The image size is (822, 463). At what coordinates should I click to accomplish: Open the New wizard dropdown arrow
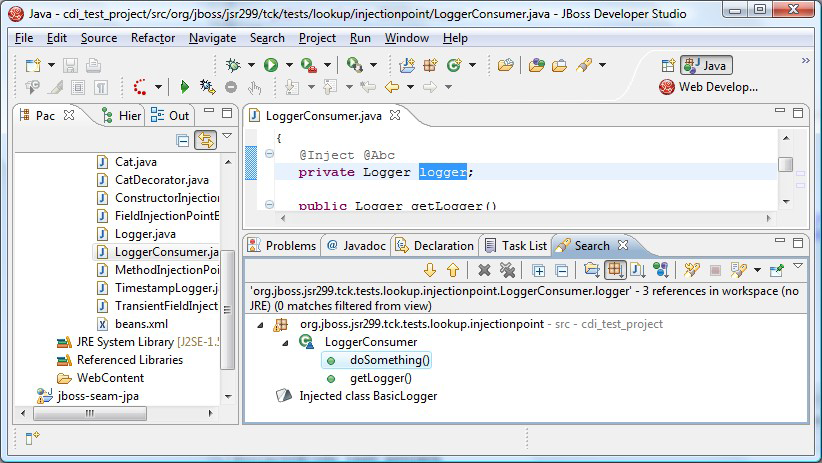(51, 65)
